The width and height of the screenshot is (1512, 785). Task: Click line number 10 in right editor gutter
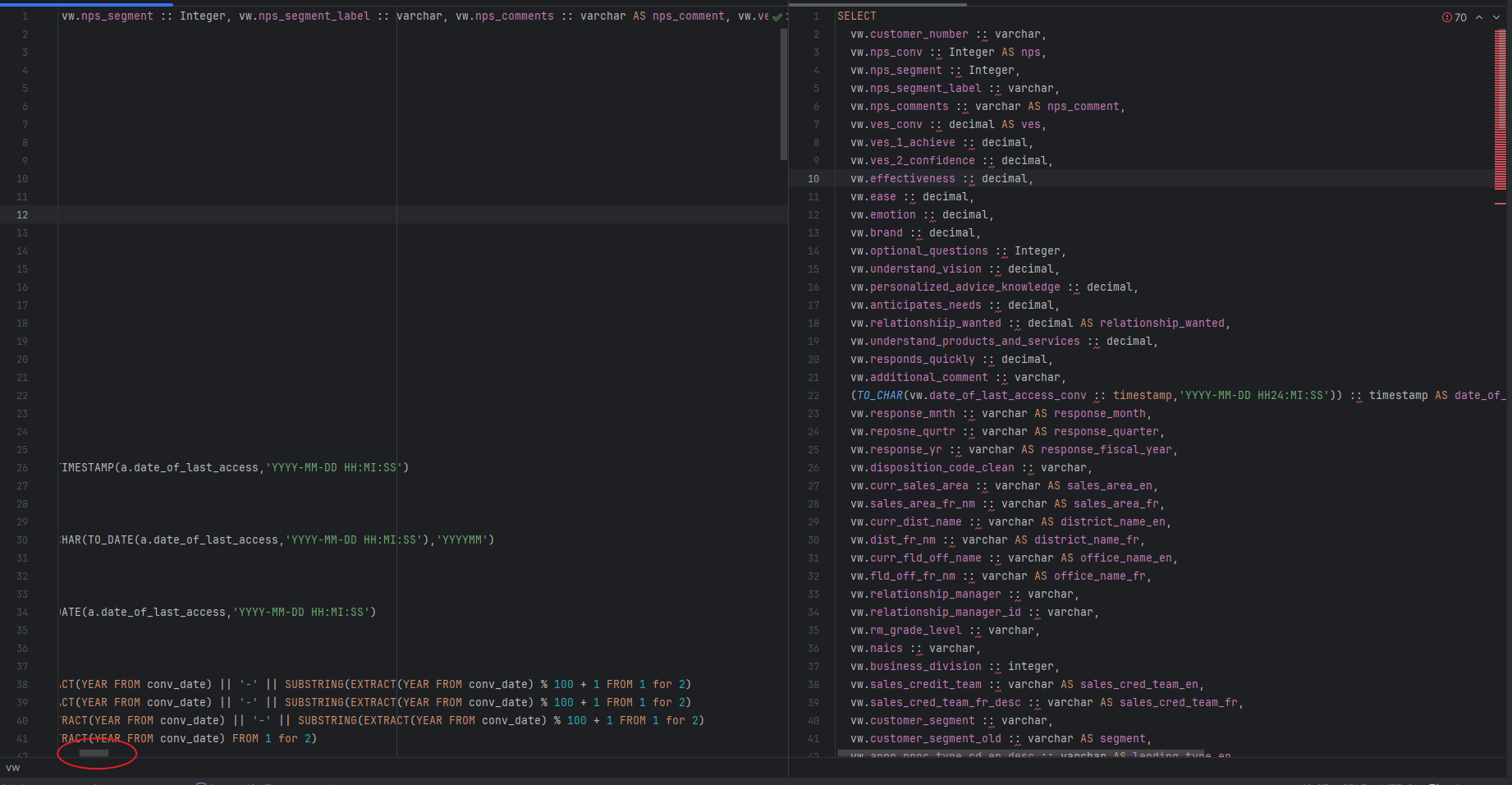click(813, 179)
